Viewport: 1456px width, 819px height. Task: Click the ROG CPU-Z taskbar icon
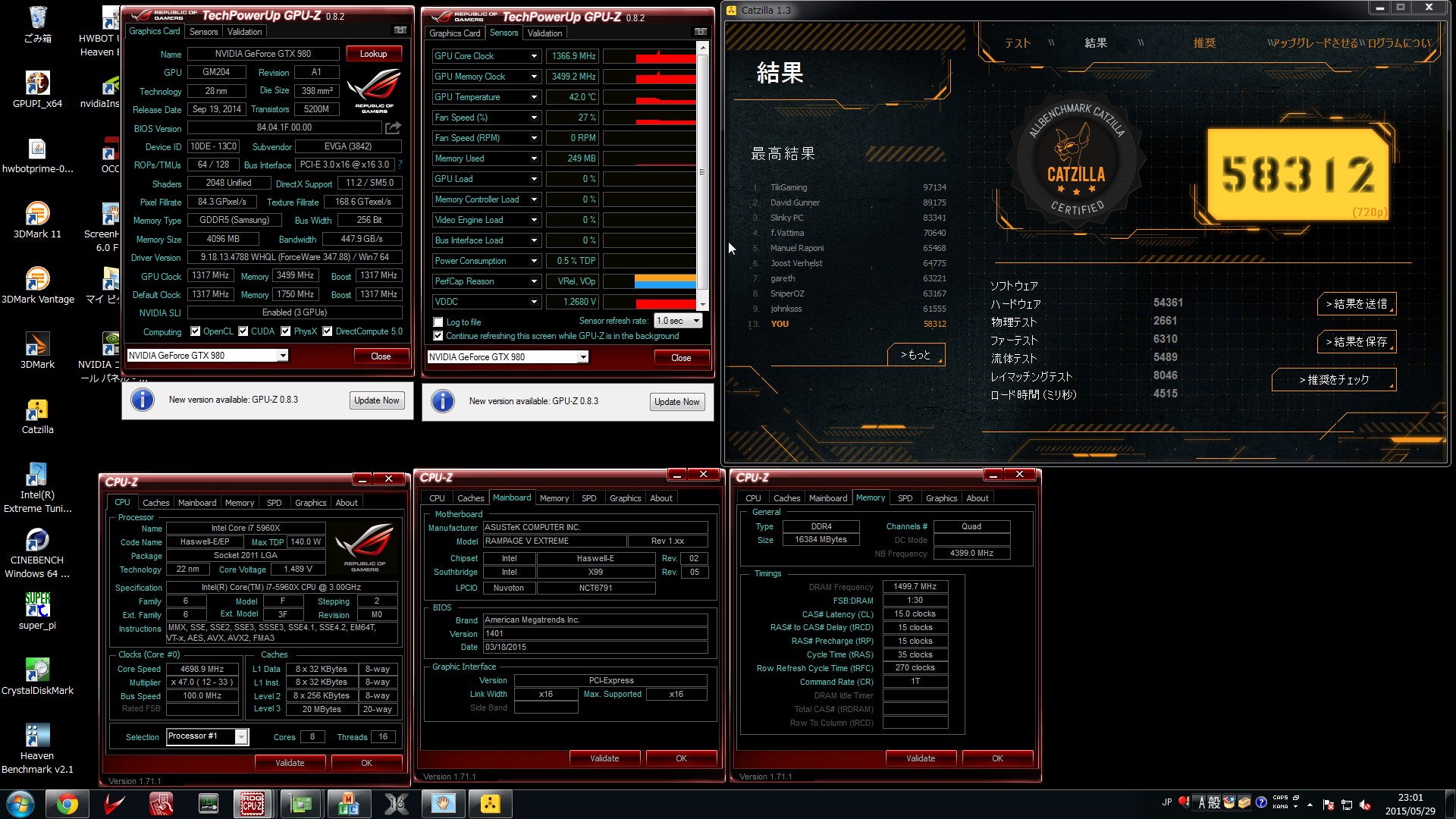253,804
